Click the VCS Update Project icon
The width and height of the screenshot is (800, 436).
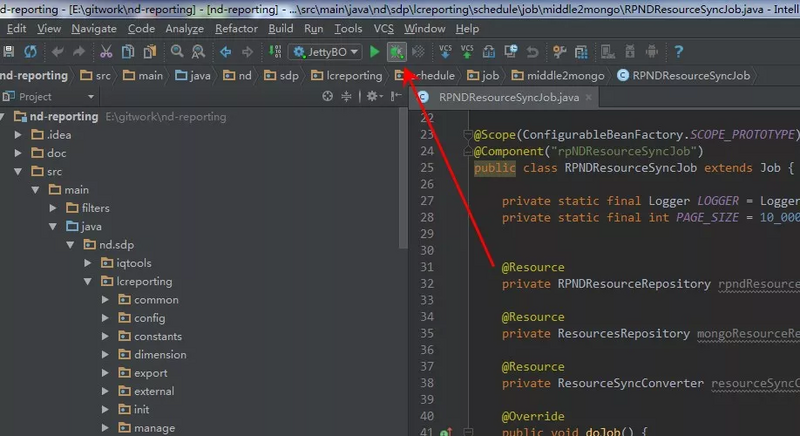(445, 52)
